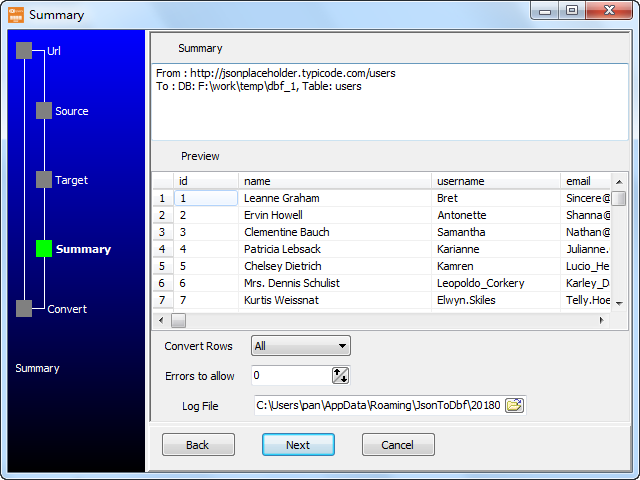Click the Errors to allow spinner arrows

coord(340,376)
